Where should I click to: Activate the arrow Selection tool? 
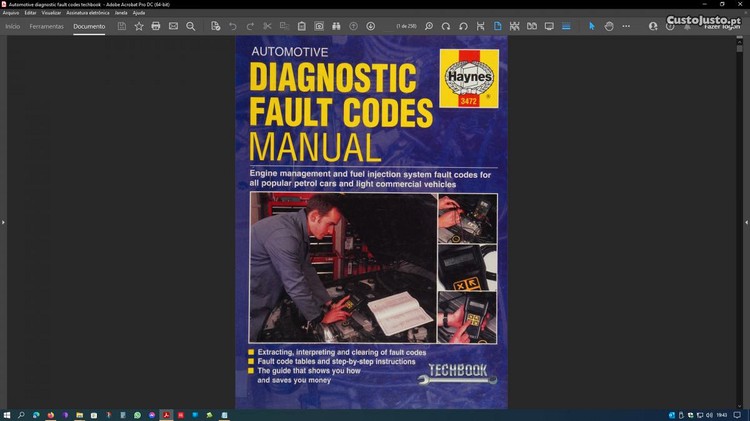[591, 26]
